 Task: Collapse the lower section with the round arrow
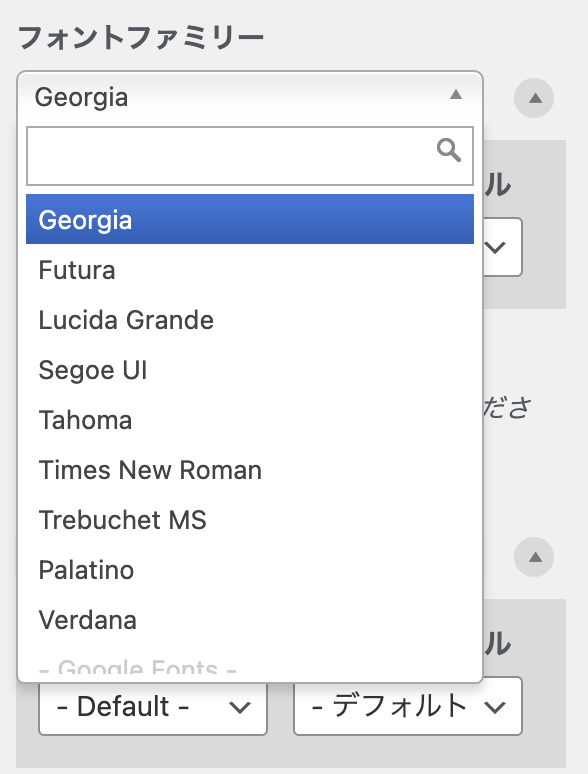pos(534,557)
